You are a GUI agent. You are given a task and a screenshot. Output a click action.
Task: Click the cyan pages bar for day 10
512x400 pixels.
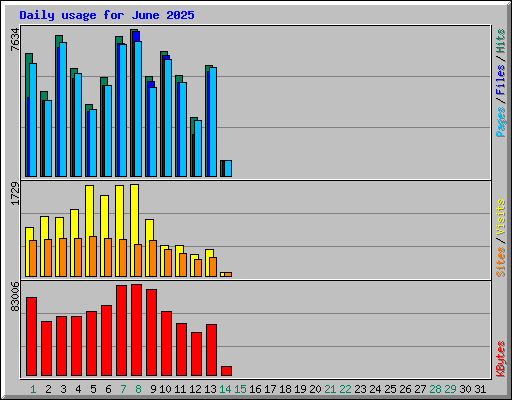click(x=168, y=118)
